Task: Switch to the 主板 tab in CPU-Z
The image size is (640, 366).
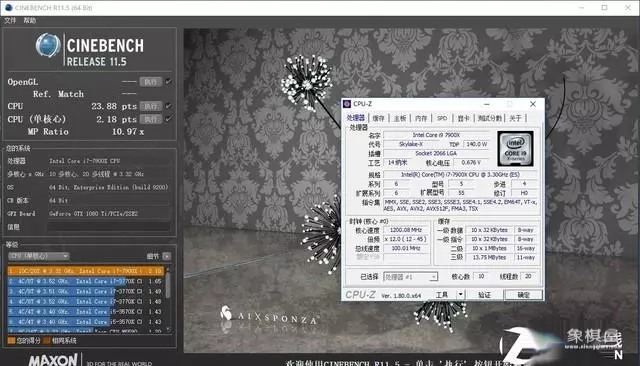Action: click(x=400, y=118)
